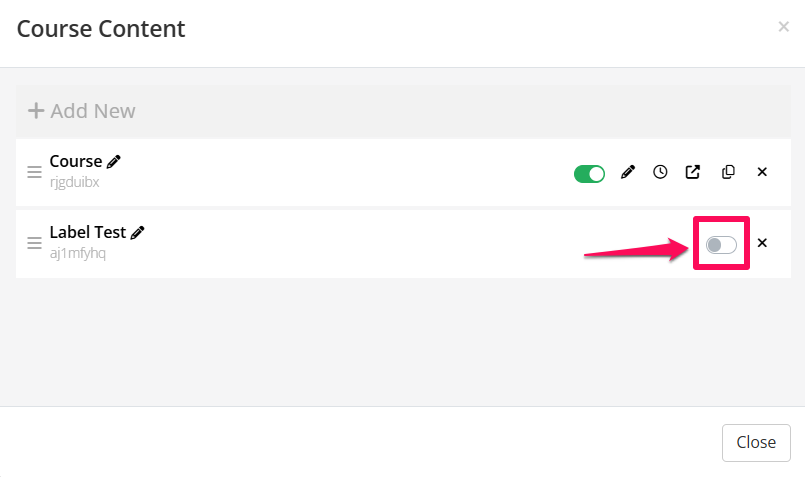Duplicate the Course item with copy icon
This screenshot has height=477, width=805.
(x=728, y=172)
